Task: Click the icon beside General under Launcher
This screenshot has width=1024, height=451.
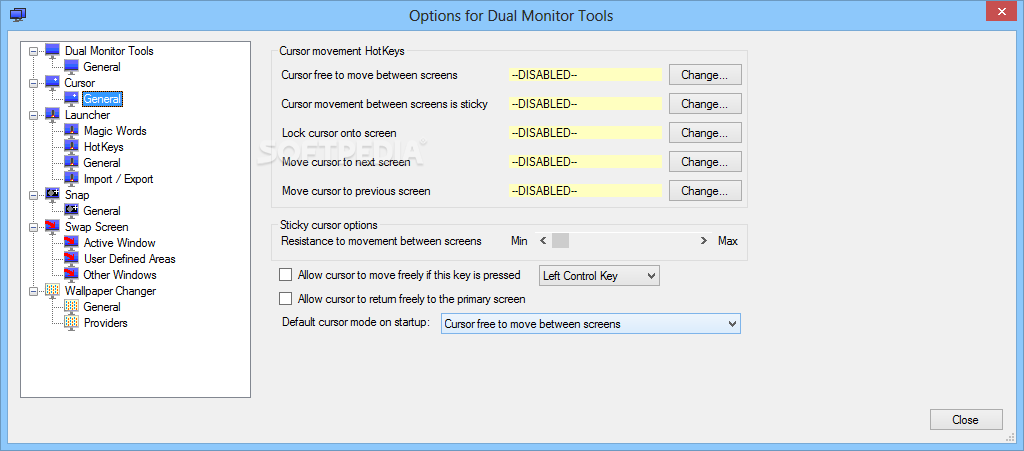Action: pyautogui.click(x=71, y=163)
